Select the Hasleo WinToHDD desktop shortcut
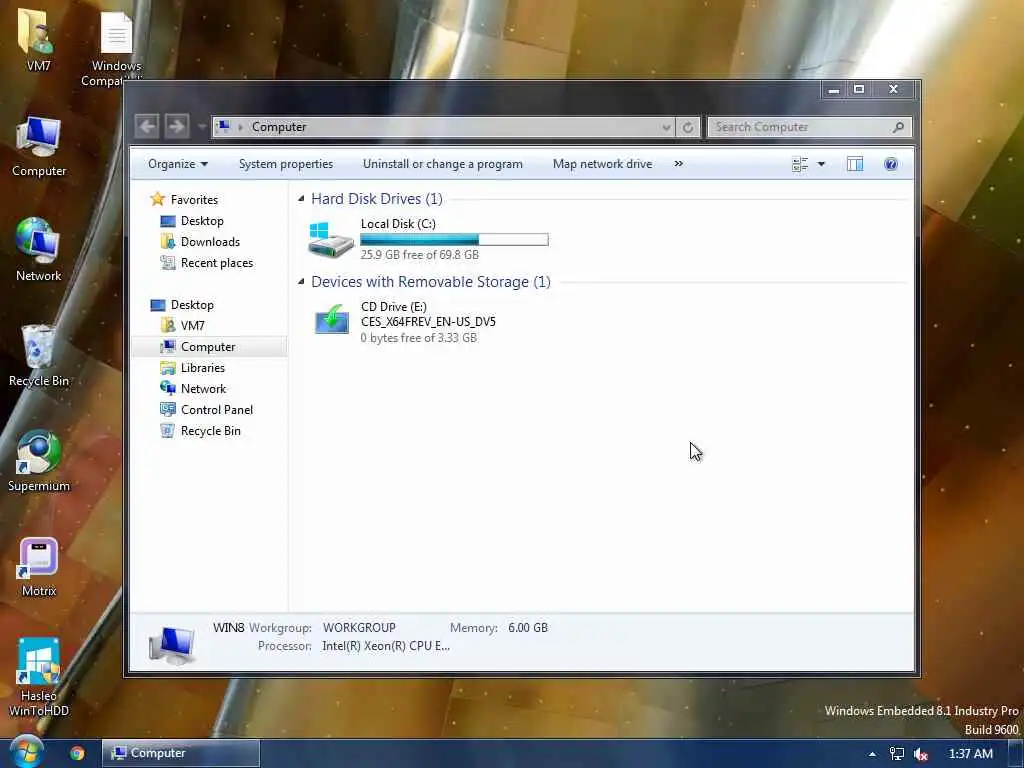 pyautogui.click(x=39, y=677)
